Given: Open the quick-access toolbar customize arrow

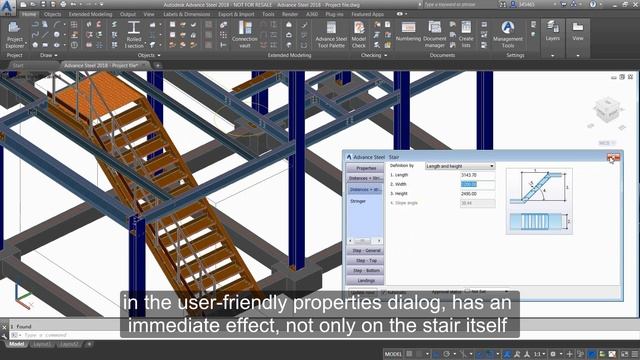Looking at the screenshot, I should click(102, 4).
